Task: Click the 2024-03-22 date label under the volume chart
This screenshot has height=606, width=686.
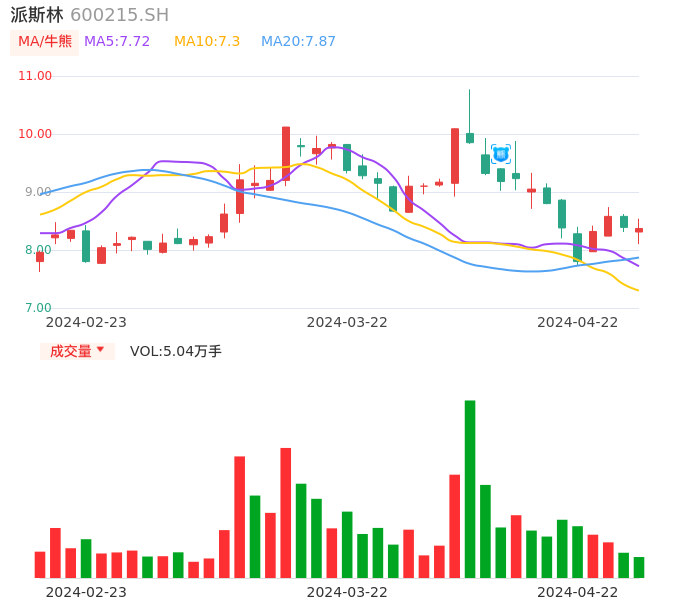Action: pyautogui.click(x=347, y=591)
